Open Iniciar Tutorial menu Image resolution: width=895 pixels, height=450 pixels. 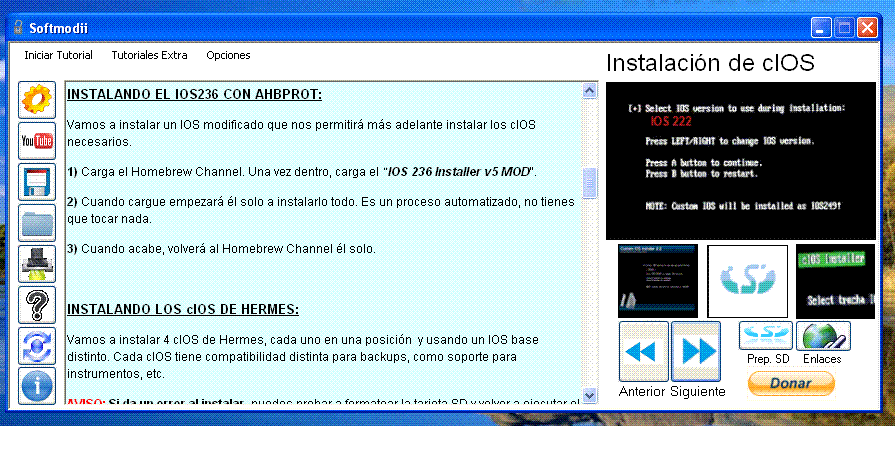click(58, 55)
